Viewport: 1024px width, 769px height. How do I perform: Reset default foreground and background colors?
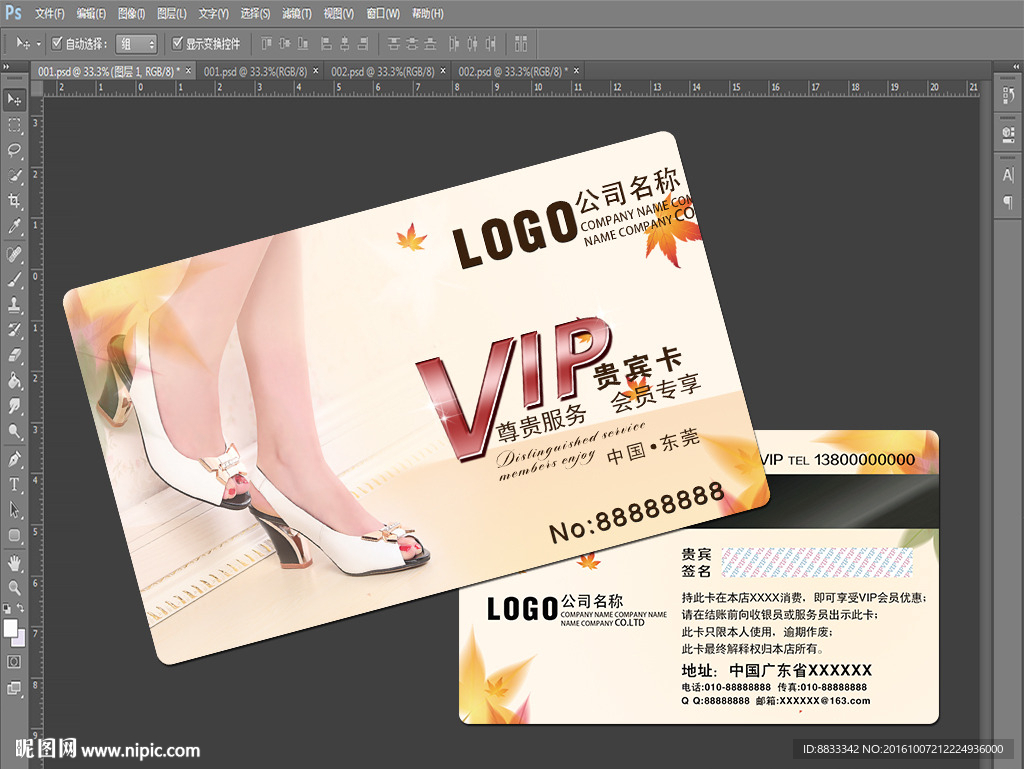[x=7, y=608]
